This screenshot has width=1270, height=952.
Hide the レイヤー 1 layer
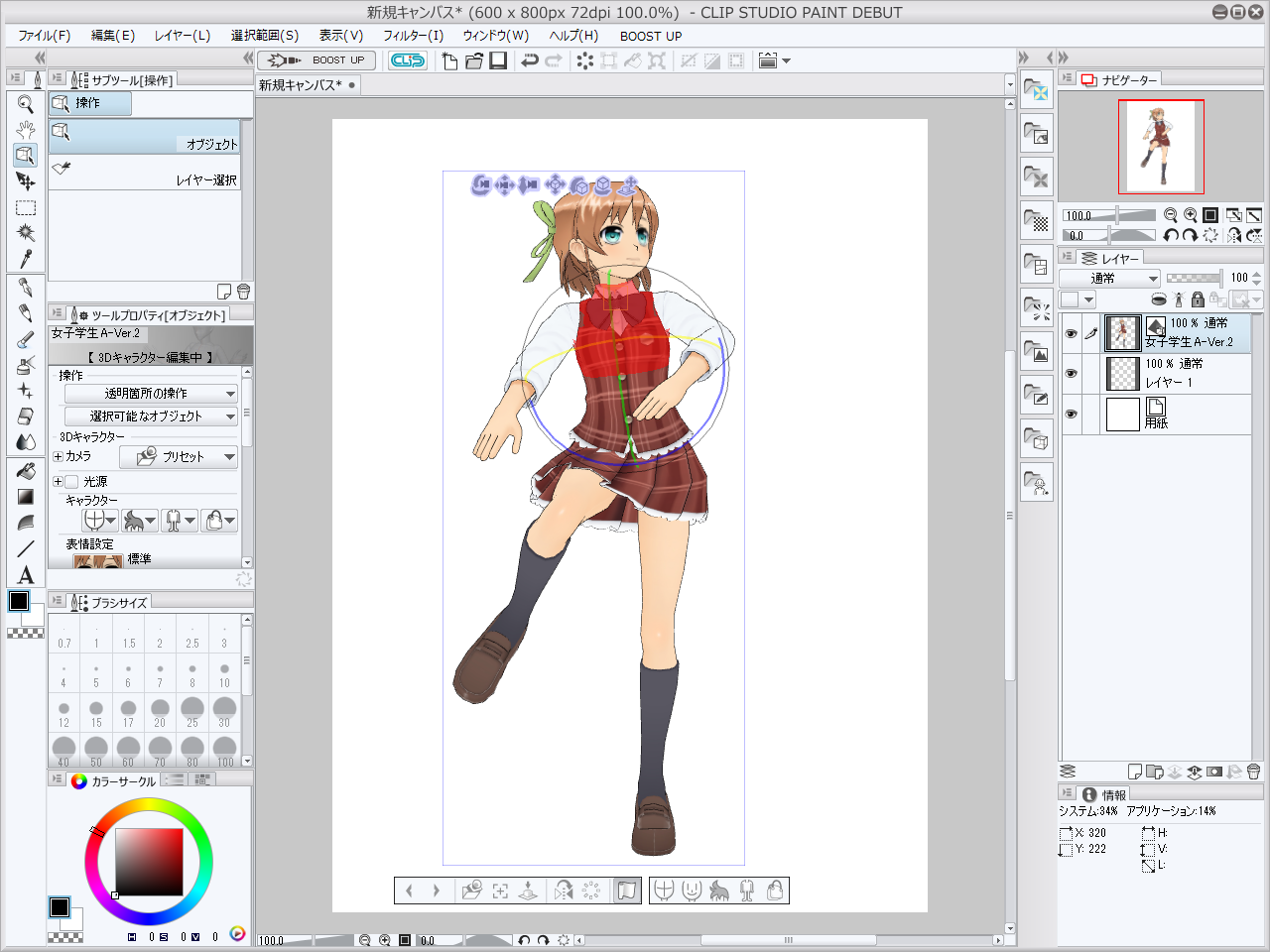pos(1071,374)
